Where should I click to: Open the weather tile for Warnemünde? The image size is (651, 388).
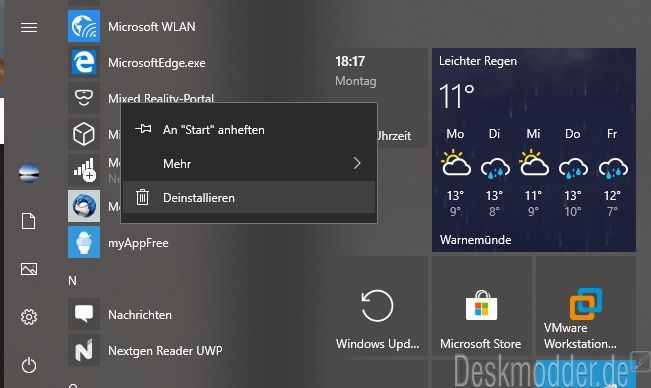coord(534,150)
